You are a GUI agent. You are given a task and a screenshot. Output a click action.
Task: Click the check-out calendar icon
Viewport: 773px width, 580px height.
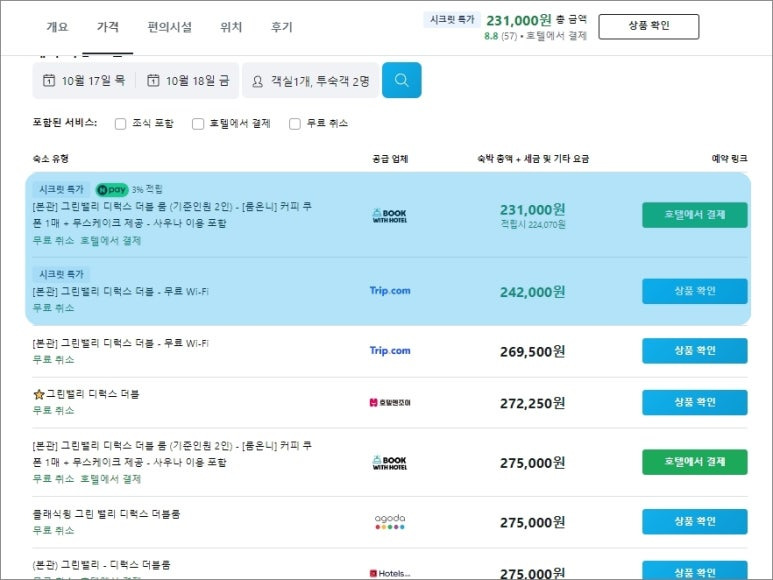[x=153, y=80]
